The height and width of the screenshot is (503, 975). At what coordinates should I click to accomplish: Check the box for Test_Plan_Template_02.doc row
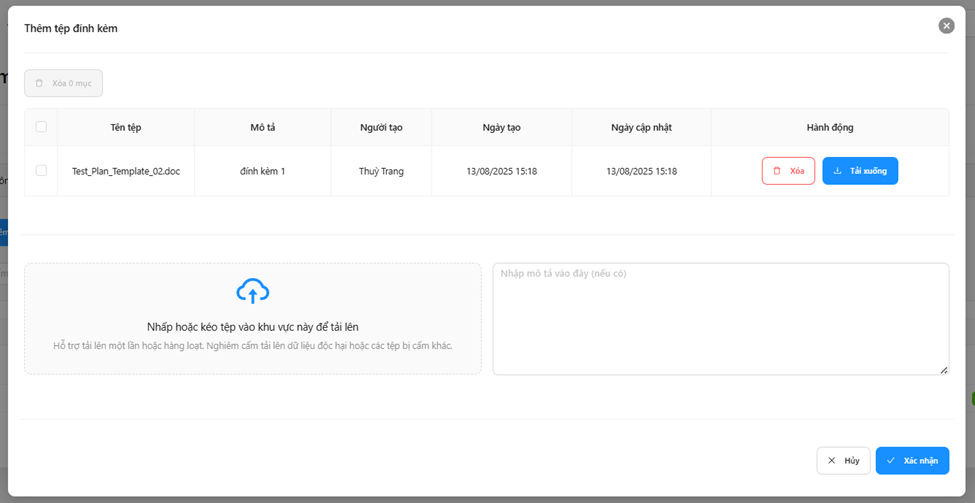coord(41,171)
